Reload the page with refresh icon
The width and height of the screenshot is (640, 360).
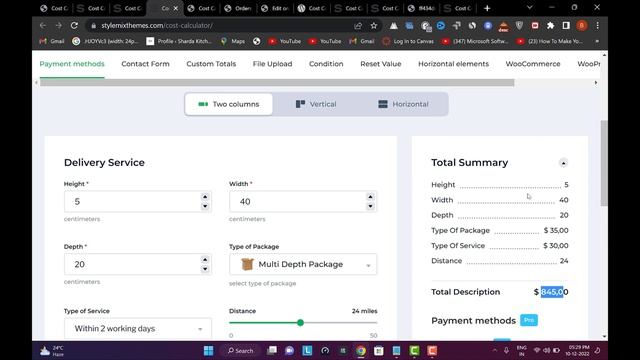[x=74, y=25]
